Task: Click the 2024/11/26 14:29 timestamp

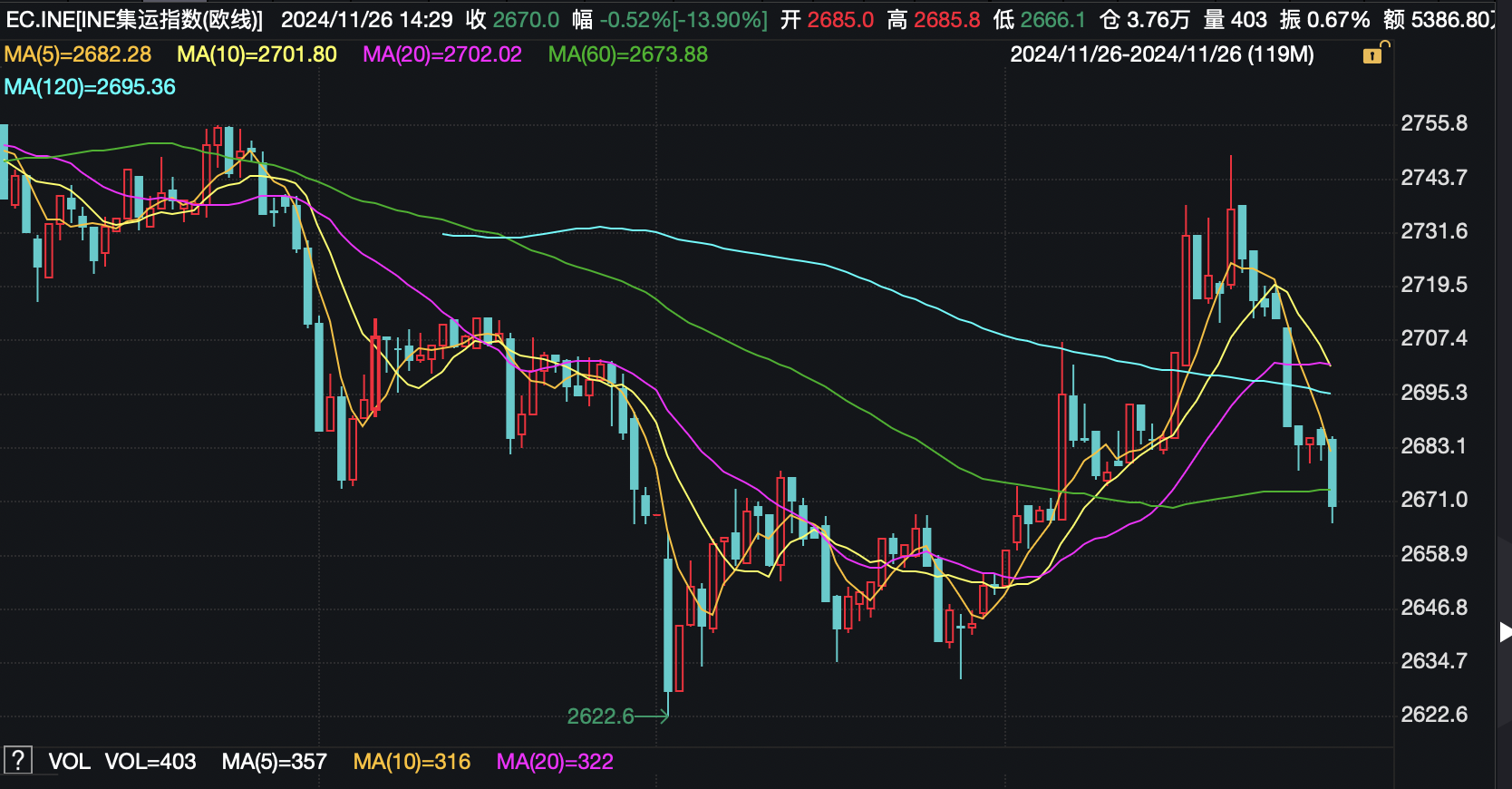Action: coord(366,20)
